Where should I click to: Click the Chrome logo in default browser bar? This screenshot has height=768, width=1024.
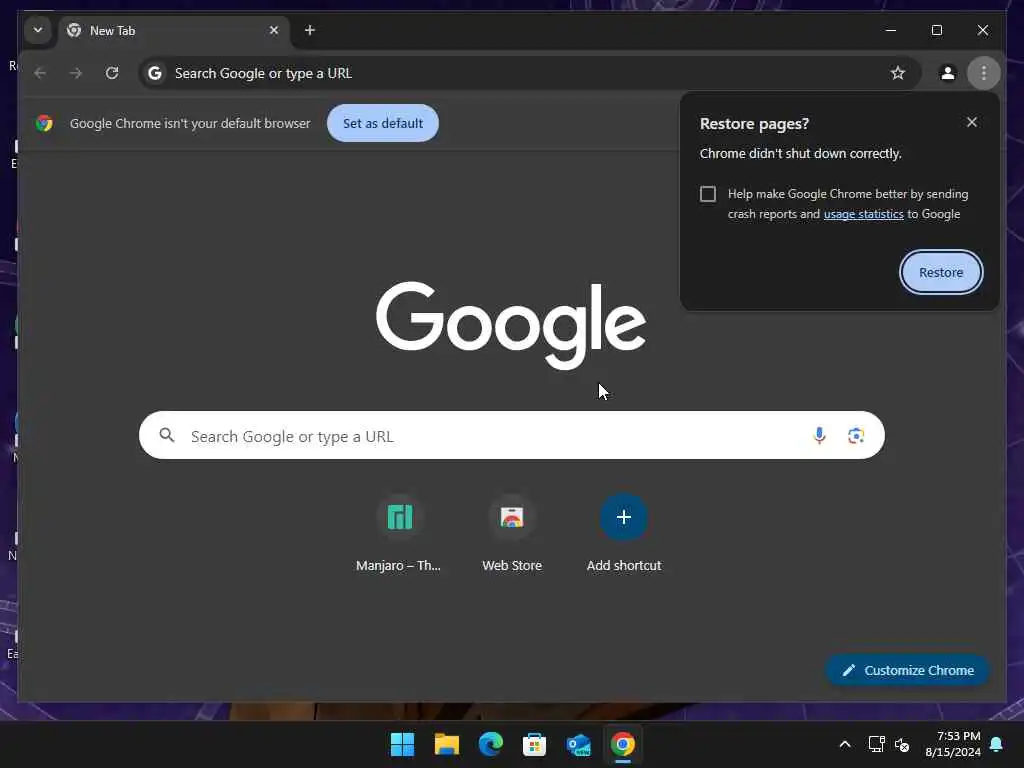(44, 123)
